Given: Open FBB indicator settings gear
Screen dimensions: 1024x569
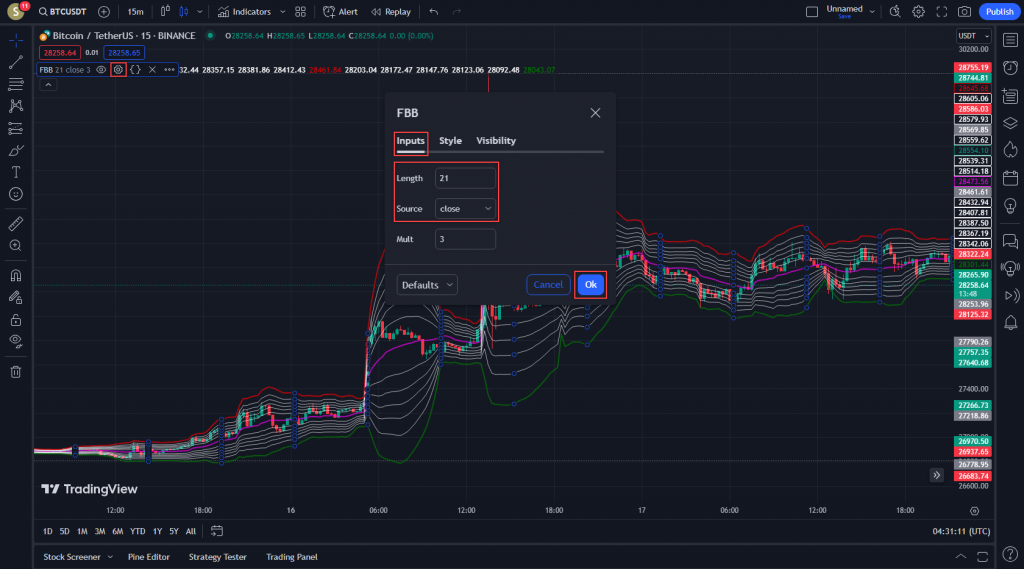Looking at the screenshot, I should tap(118, 70).
